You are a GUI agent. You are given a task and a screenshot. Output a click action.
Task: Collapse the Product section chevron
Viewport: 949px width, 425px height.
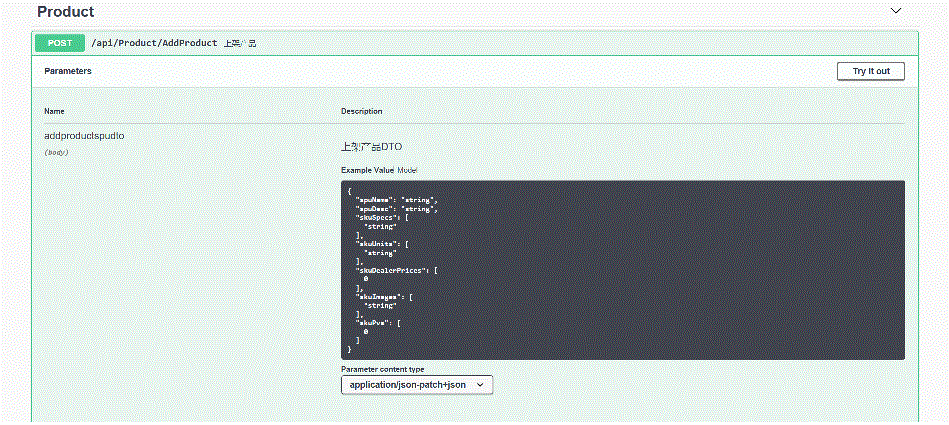tap(896, 11)
